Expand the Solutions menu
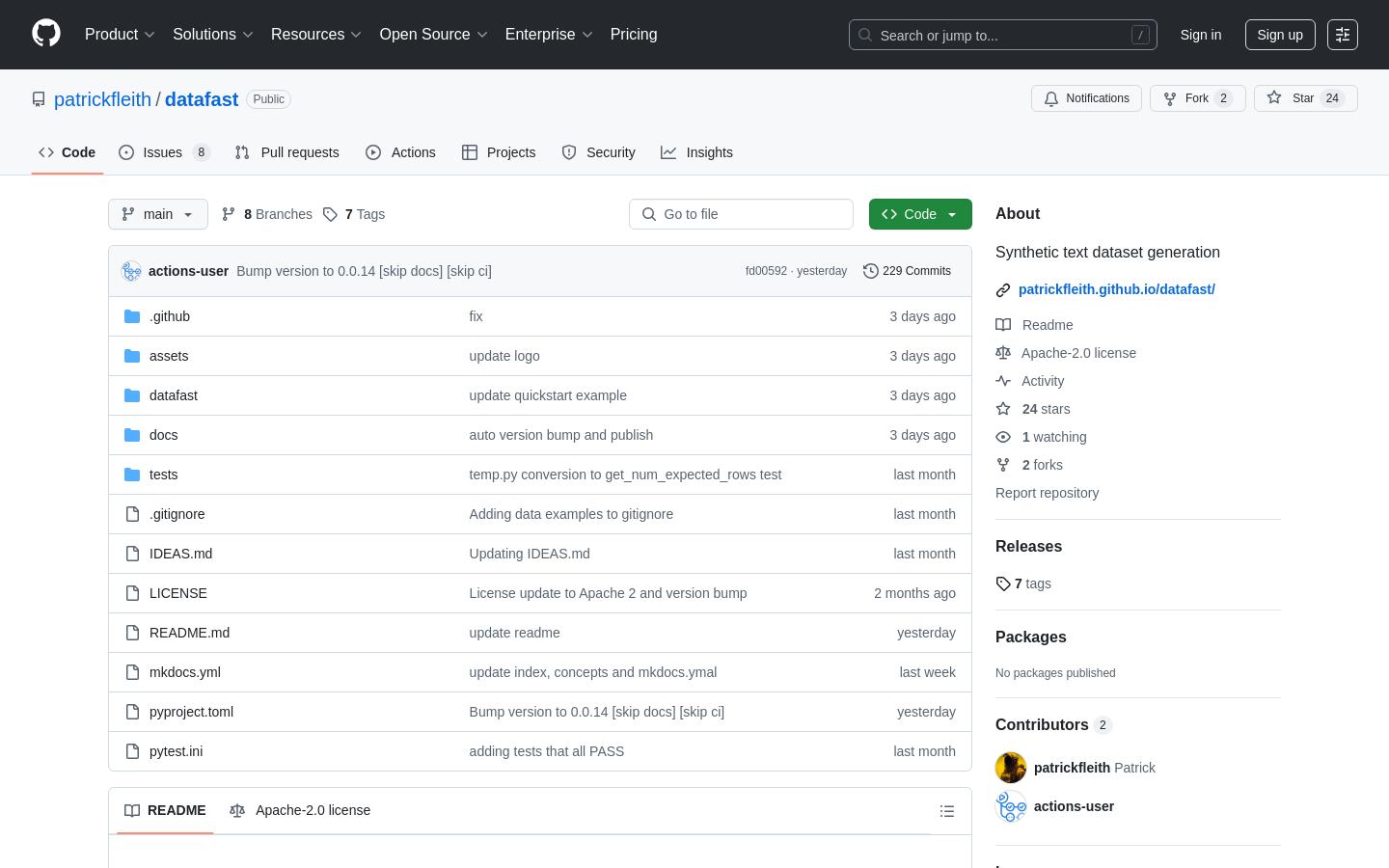 pos(213,35)
